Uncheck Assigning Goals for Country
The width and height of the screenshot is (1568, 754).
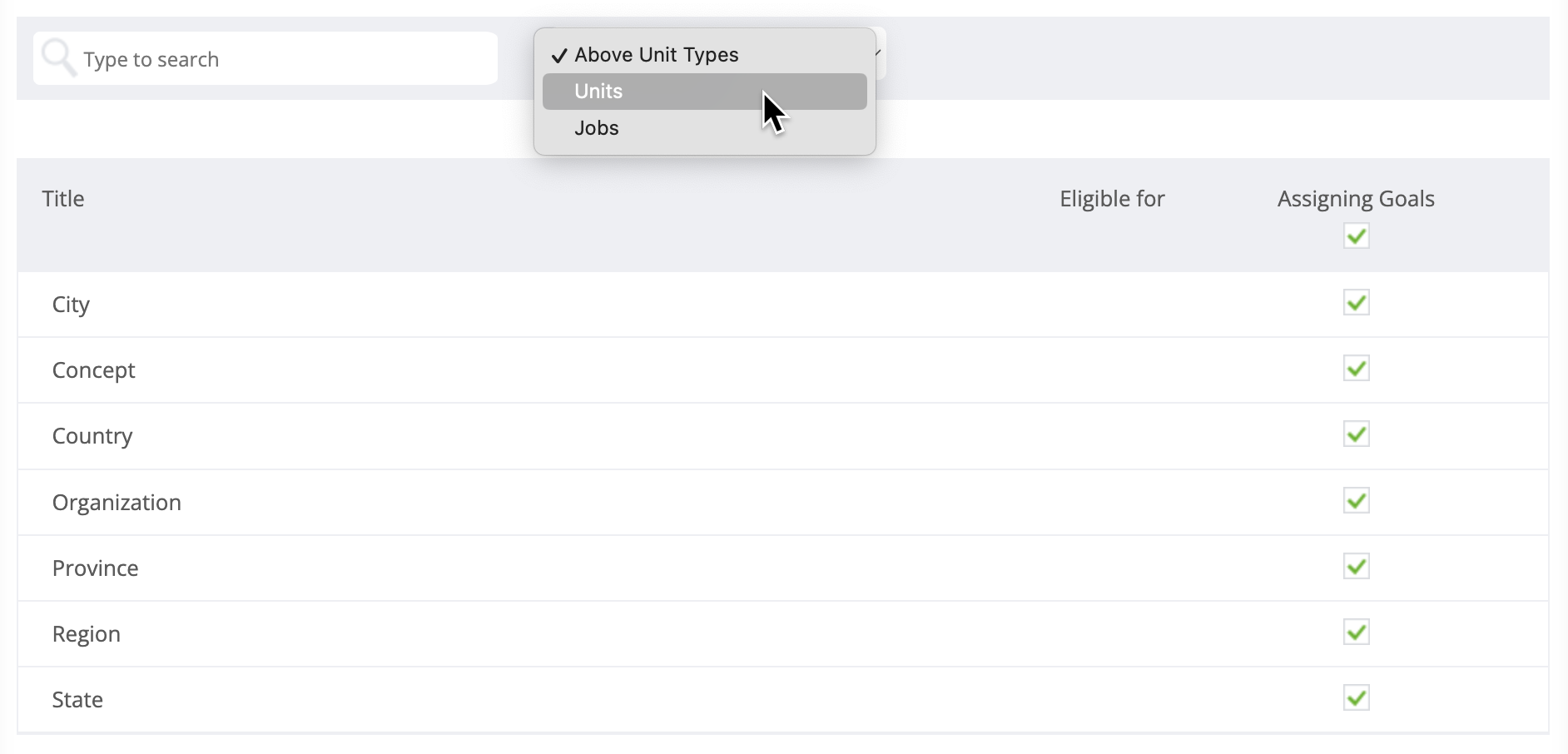[x=1357, y=434]
